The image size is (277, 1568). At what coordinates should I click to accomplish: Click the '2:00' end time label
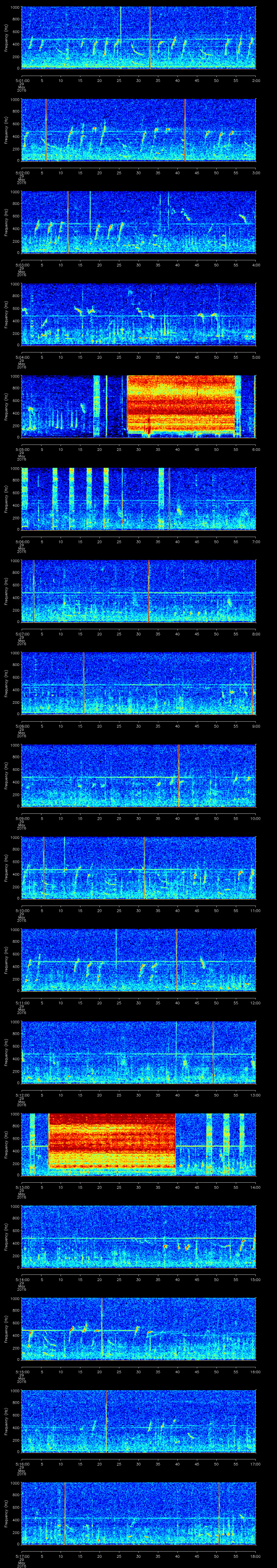coord(256,80)
